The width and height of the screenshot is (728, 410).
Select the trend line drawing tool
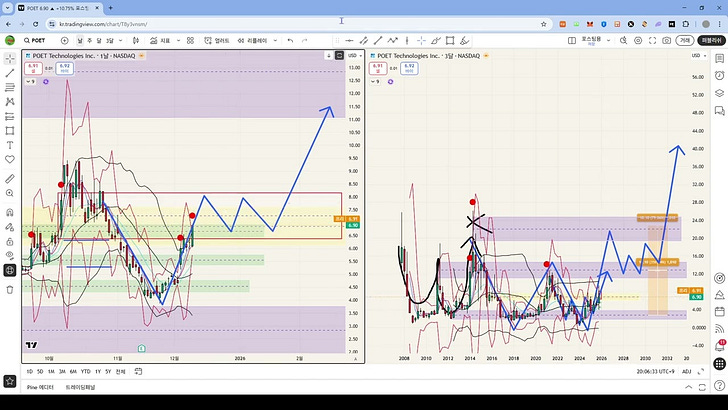coord(10,73)
